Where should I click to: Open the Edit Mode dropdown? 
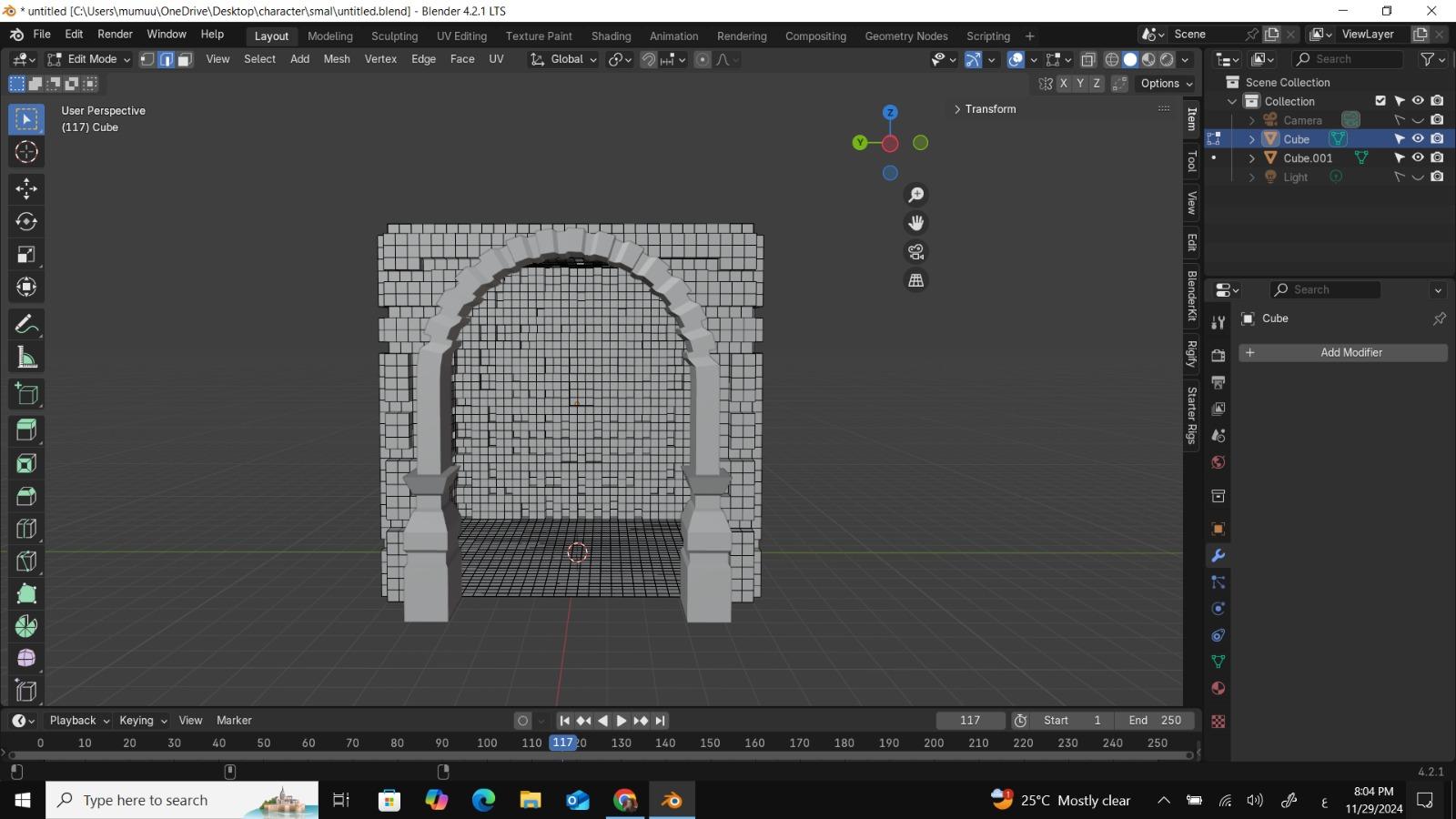[88, 59]
